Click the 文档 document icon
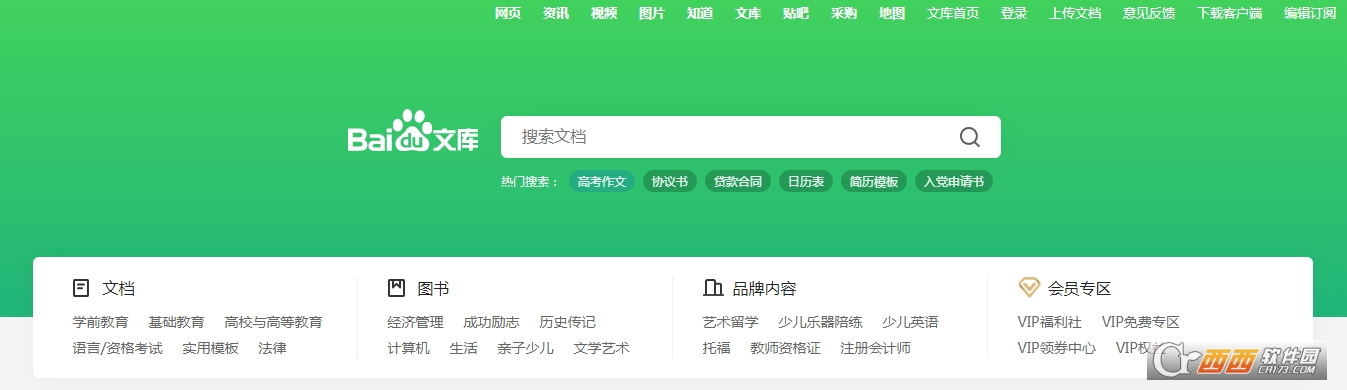The image size is (1347, 390). (x=81, y=288)
